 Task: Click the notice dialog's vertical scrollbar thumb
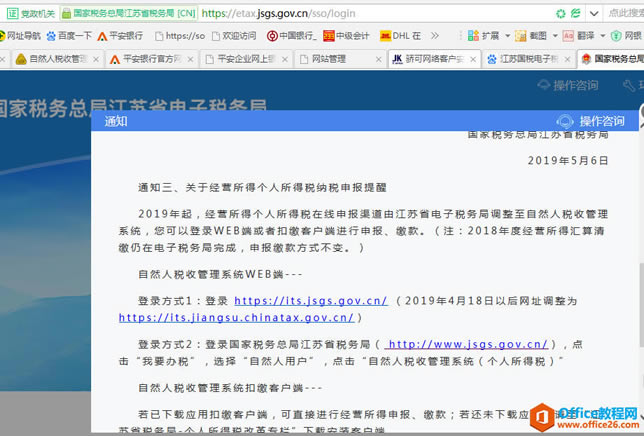click(641, 304)
